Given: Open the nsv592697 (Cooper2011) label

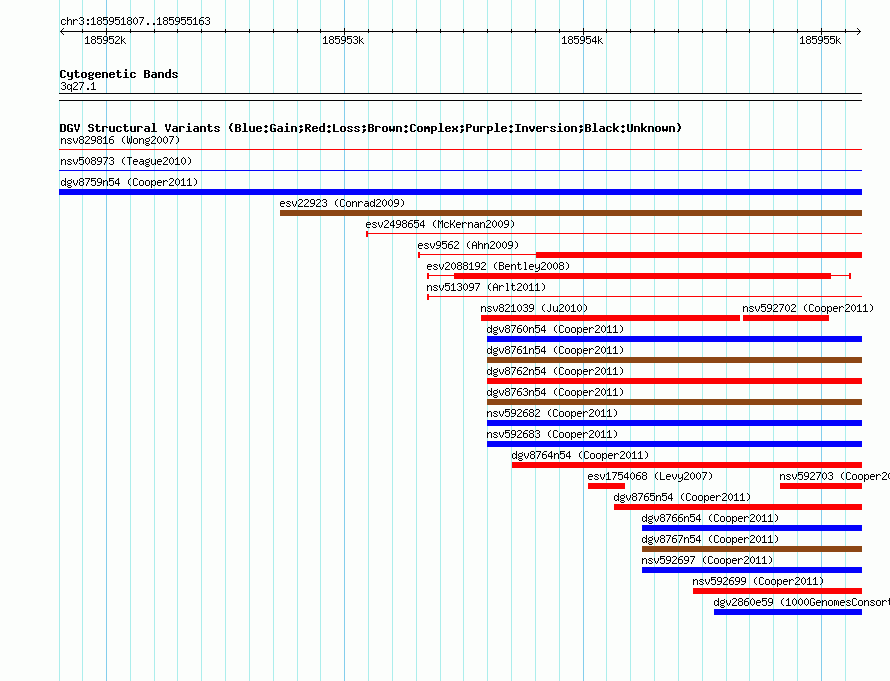Looking at the screenshot, I should 707,560.
